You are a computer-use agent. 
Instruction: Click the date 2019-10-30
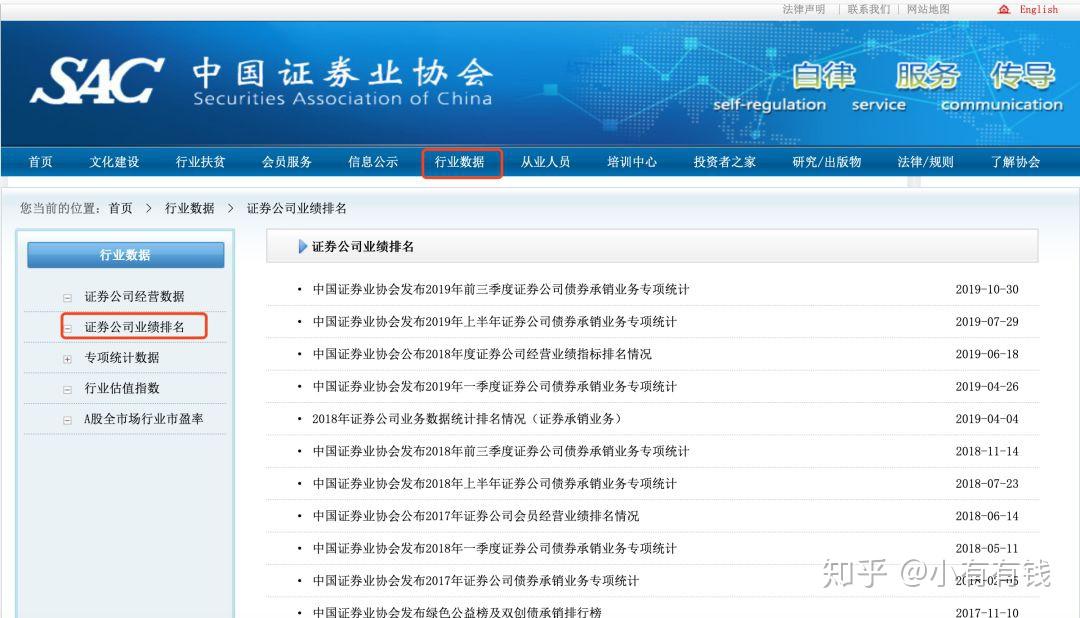(987, 289)
